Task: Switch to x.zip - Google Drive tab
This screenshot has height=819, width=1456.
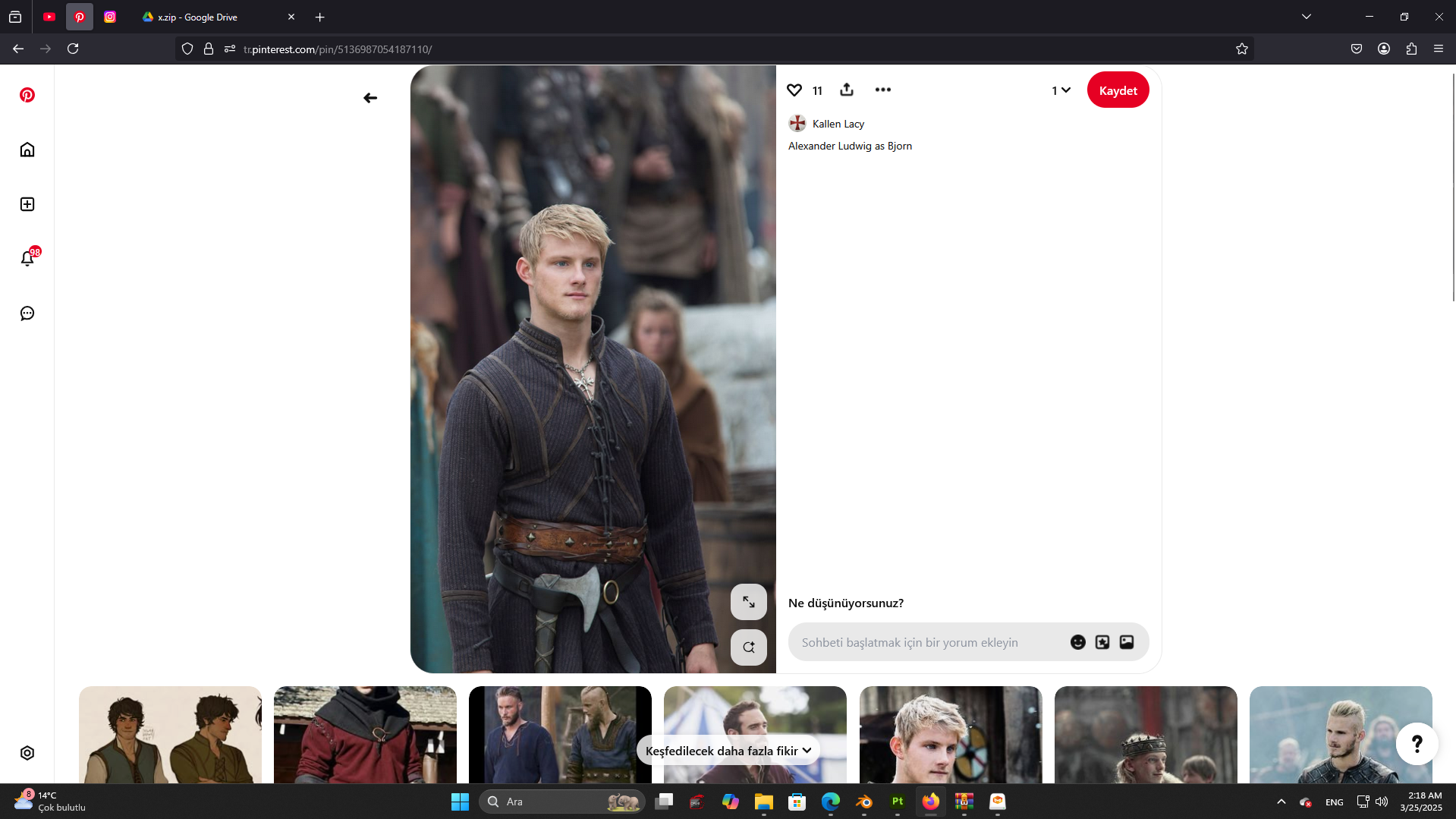Action: 210,17
